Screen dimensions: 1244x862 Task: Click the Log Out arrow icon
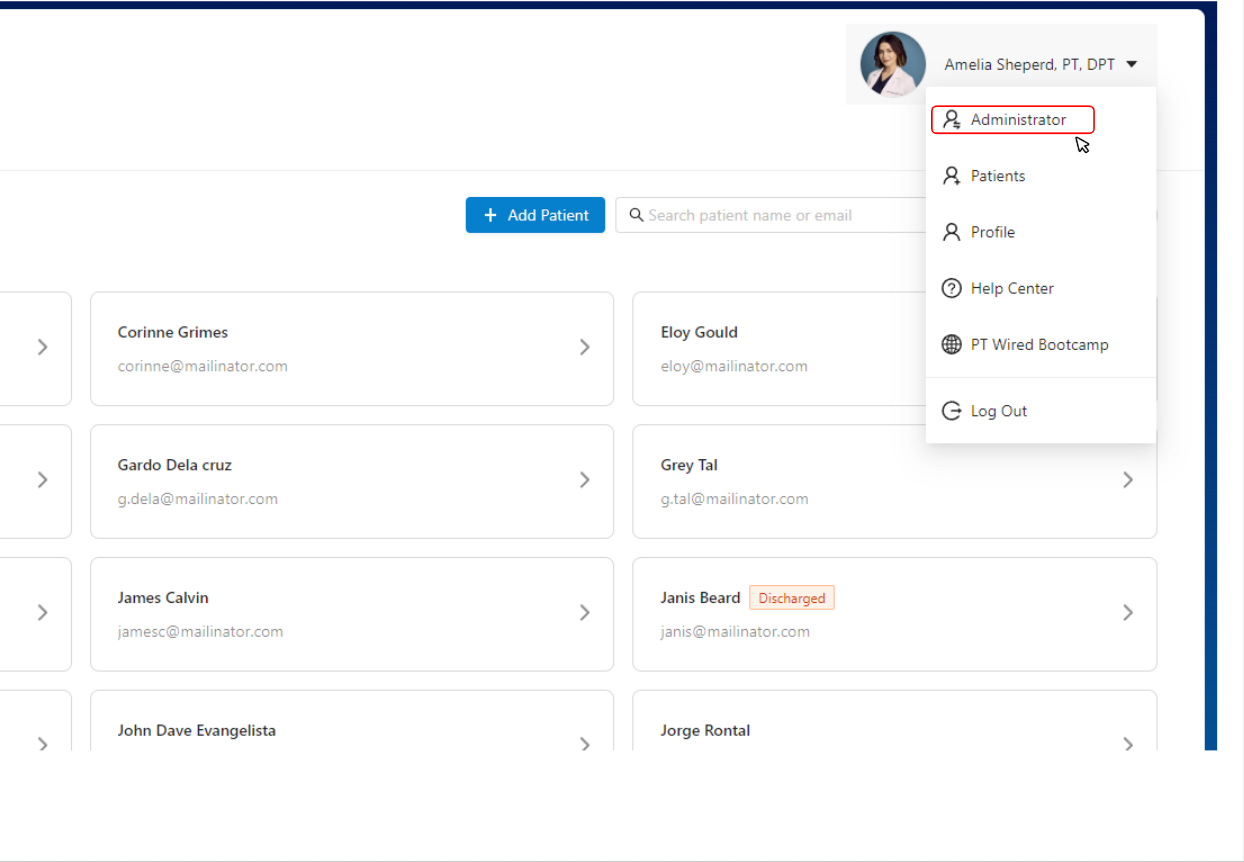952,411
